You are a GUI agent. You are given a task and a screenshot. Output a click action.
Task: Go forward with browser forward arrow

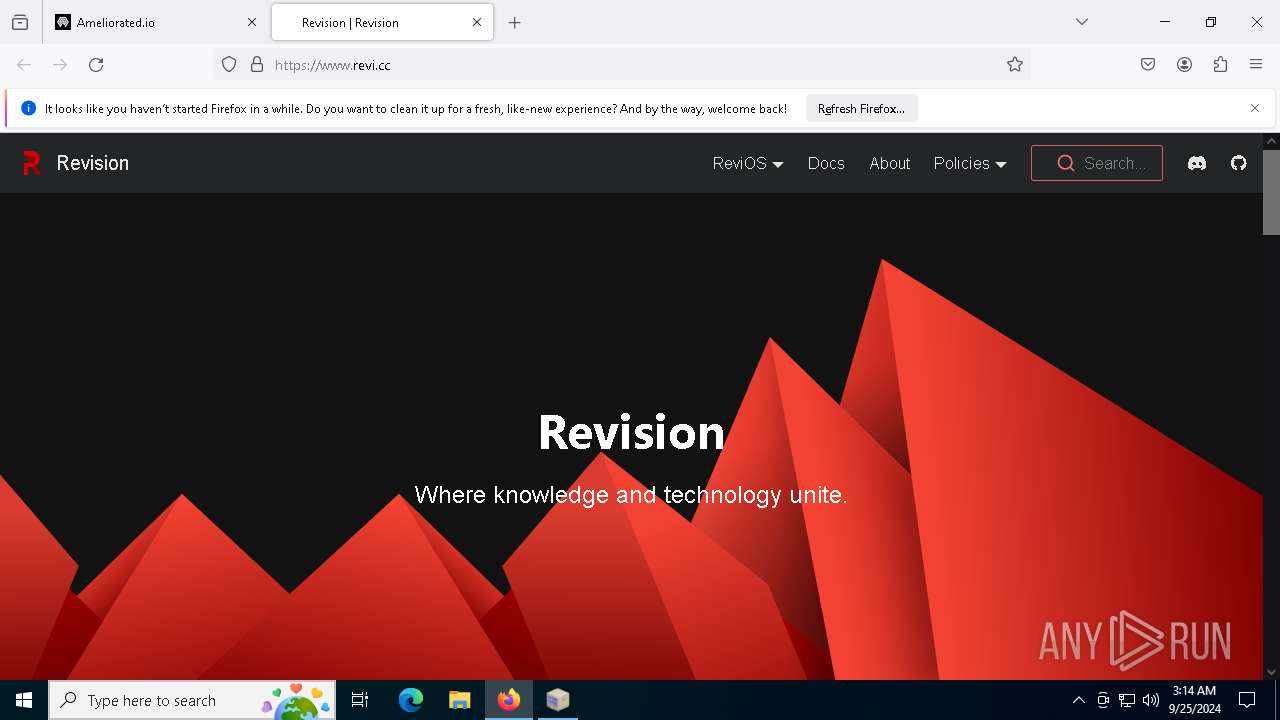click(x=60, y=65)
